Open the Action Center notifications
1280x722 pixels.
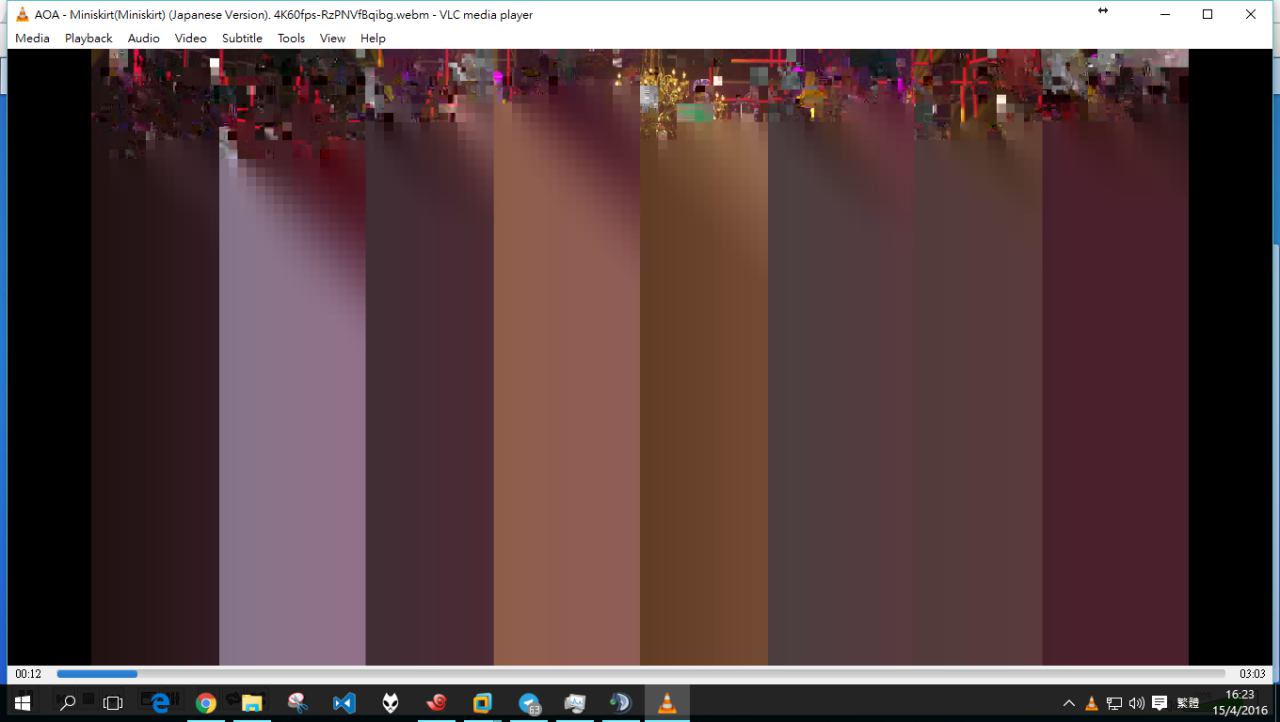tap(1160, 703)
